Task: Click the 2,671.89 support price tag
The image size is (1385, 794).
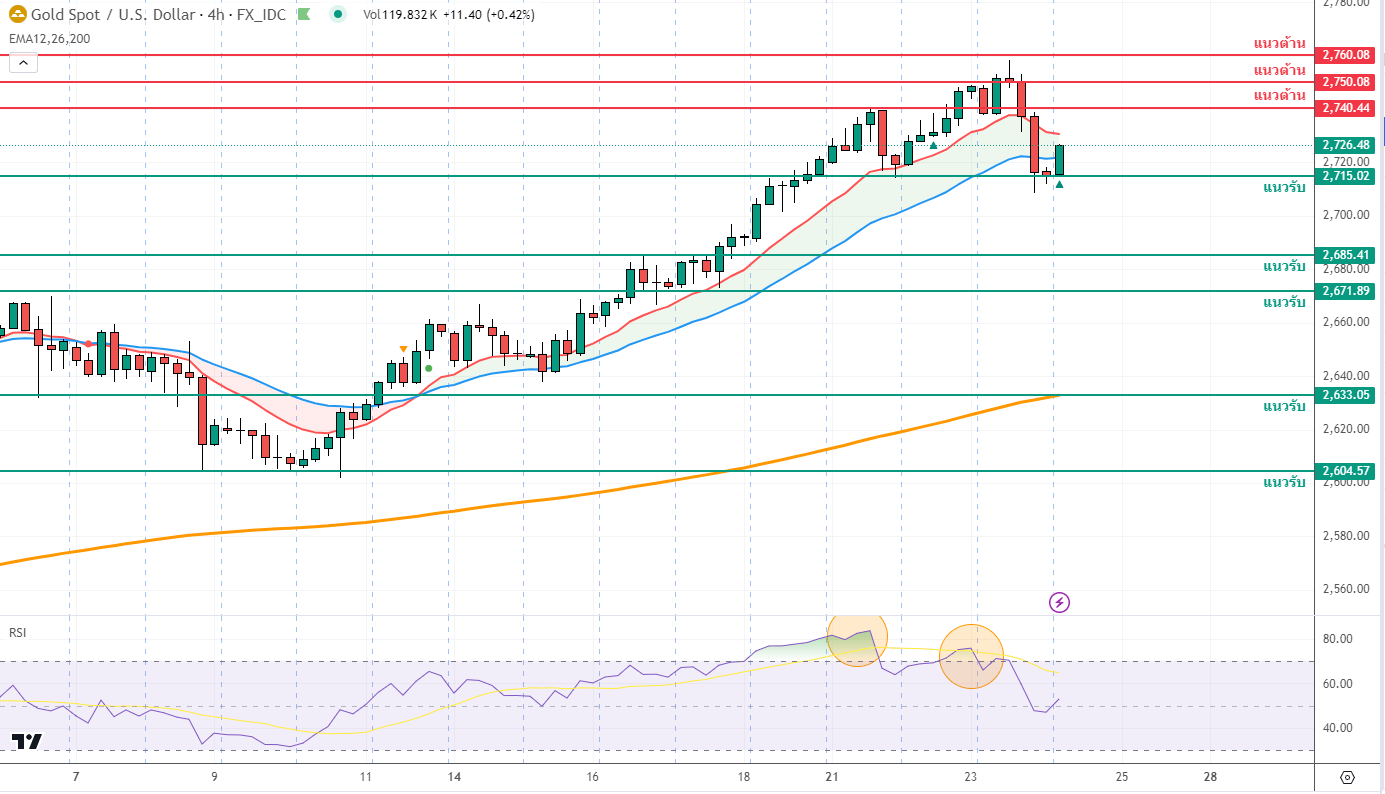Action: 1345,291
